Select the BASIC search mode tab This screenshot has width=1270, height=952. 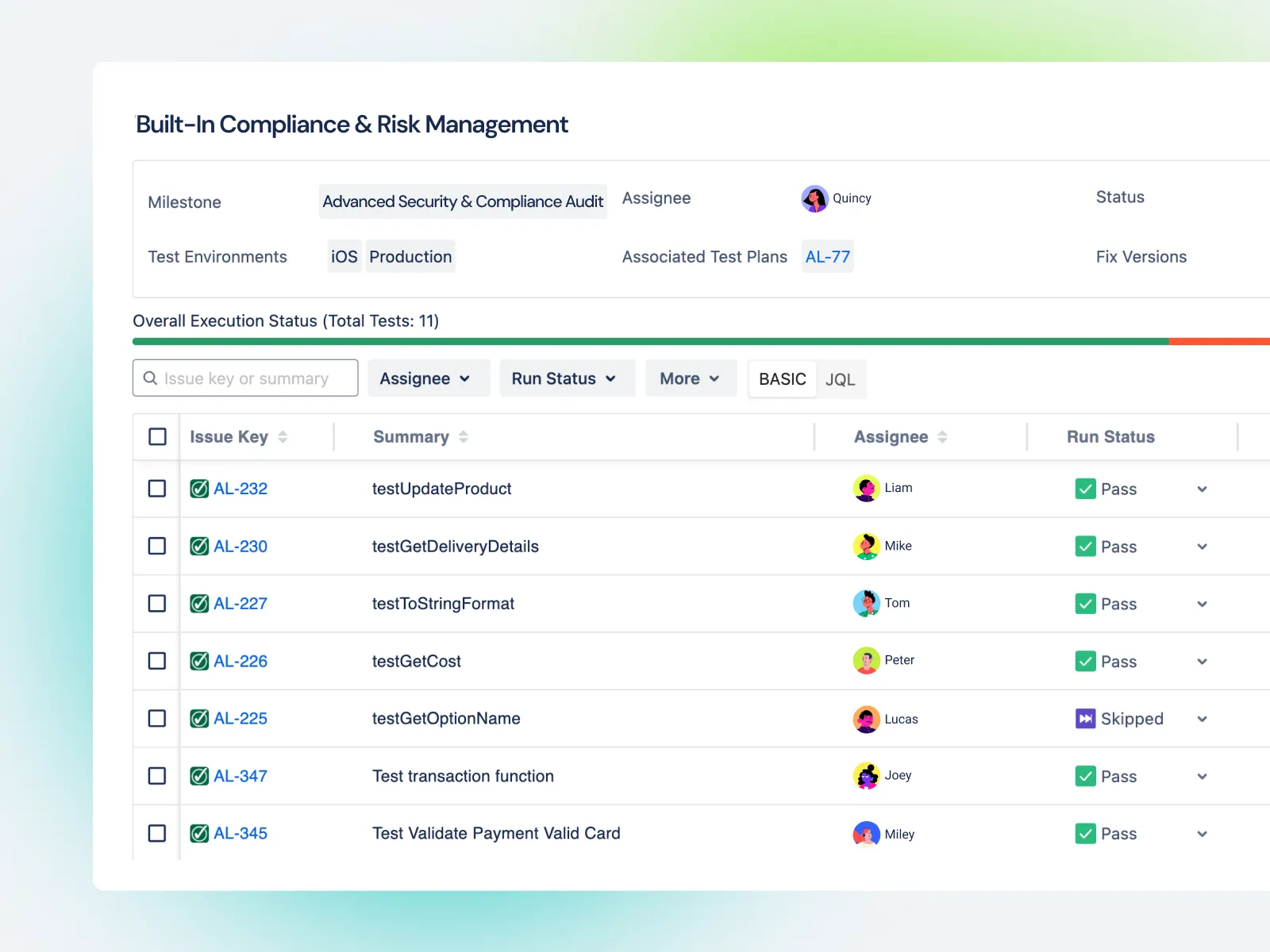[x=782, y=379]
